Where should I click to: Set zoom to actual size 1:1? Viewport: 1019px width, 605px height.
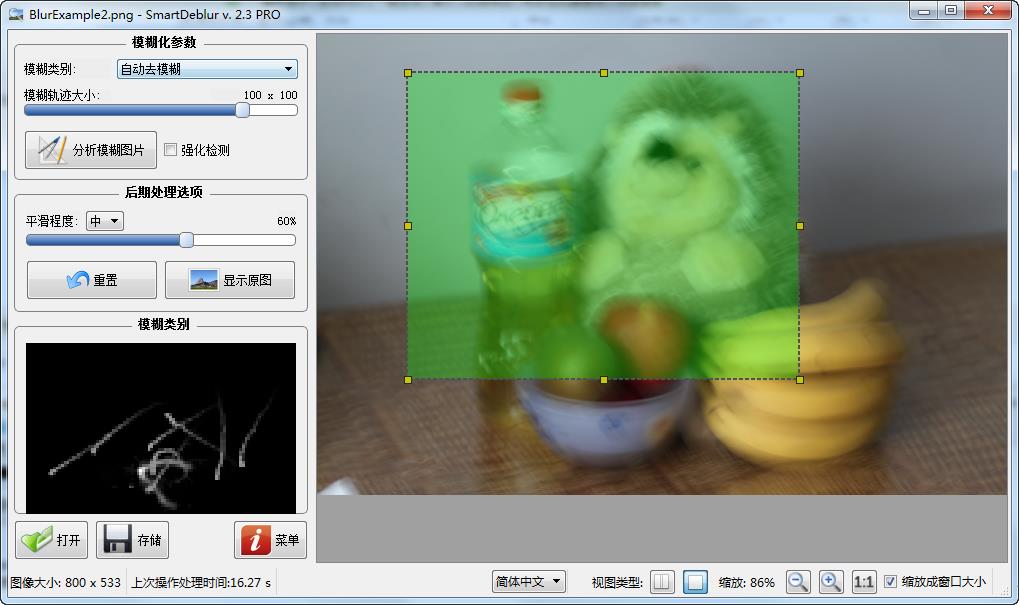[x=864, y=582]
